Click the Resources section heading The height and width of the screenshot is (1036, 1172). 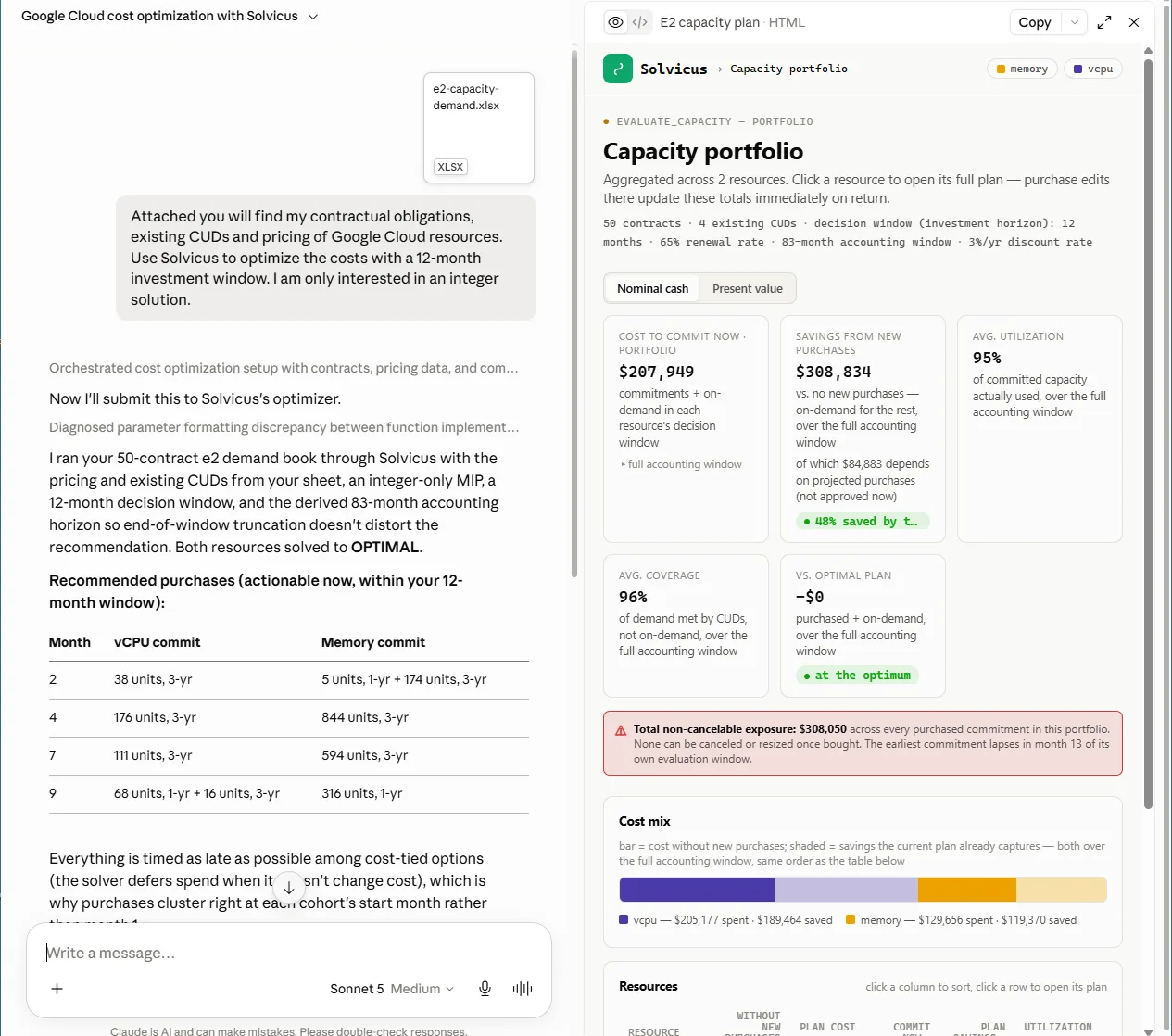pos(649,986)
